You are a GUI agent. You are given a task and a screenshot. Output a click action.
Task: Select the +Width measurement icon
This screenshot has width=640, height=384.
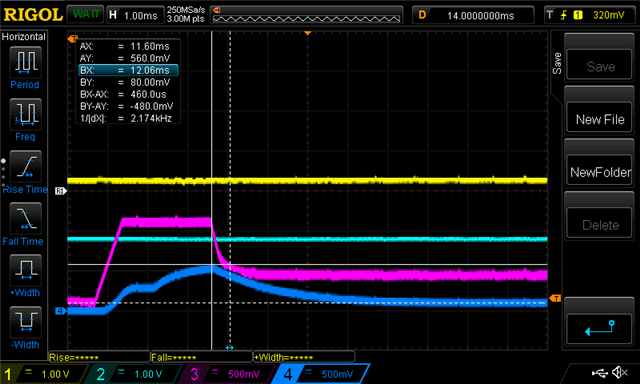25,270
